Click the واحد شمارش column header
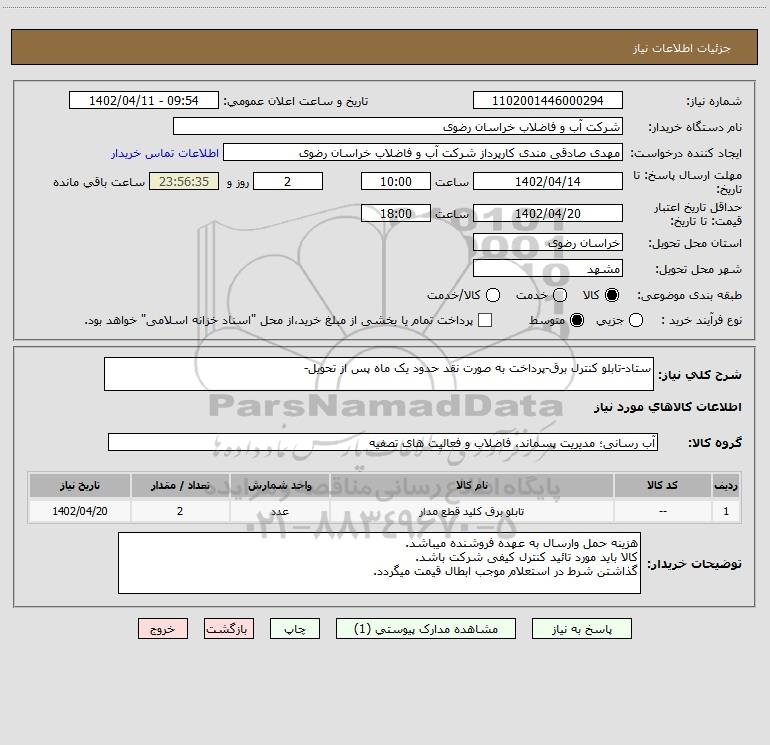 pos(279,485)
